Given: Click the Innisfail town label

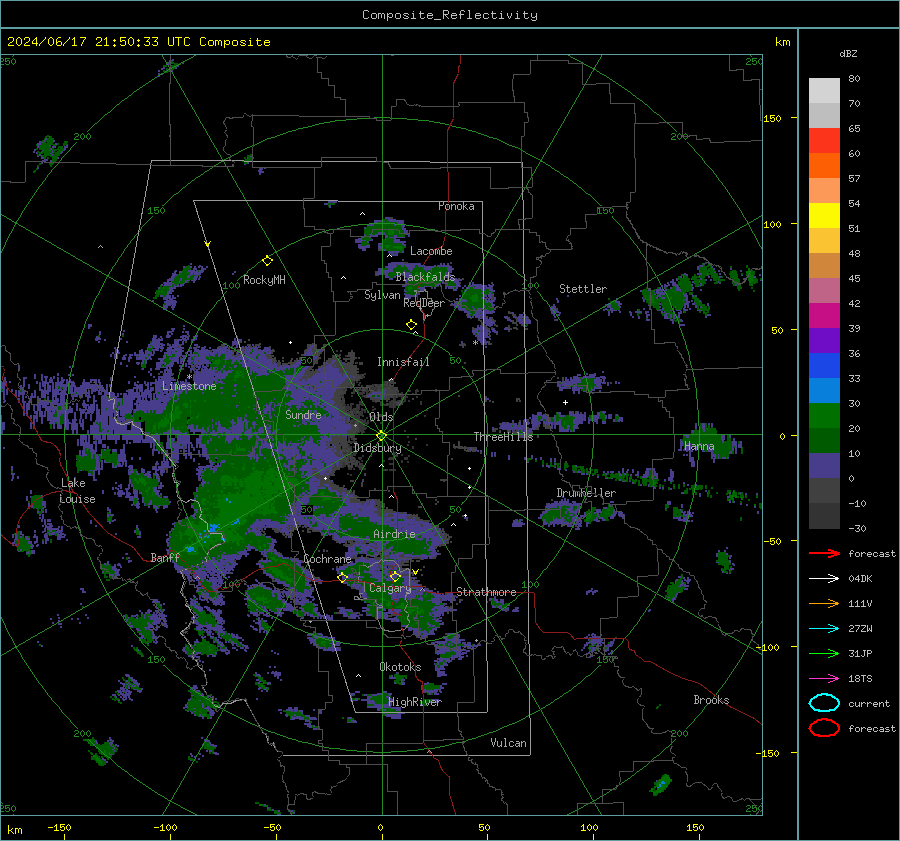Looking at the screenshot, I should tap(403, 362).
